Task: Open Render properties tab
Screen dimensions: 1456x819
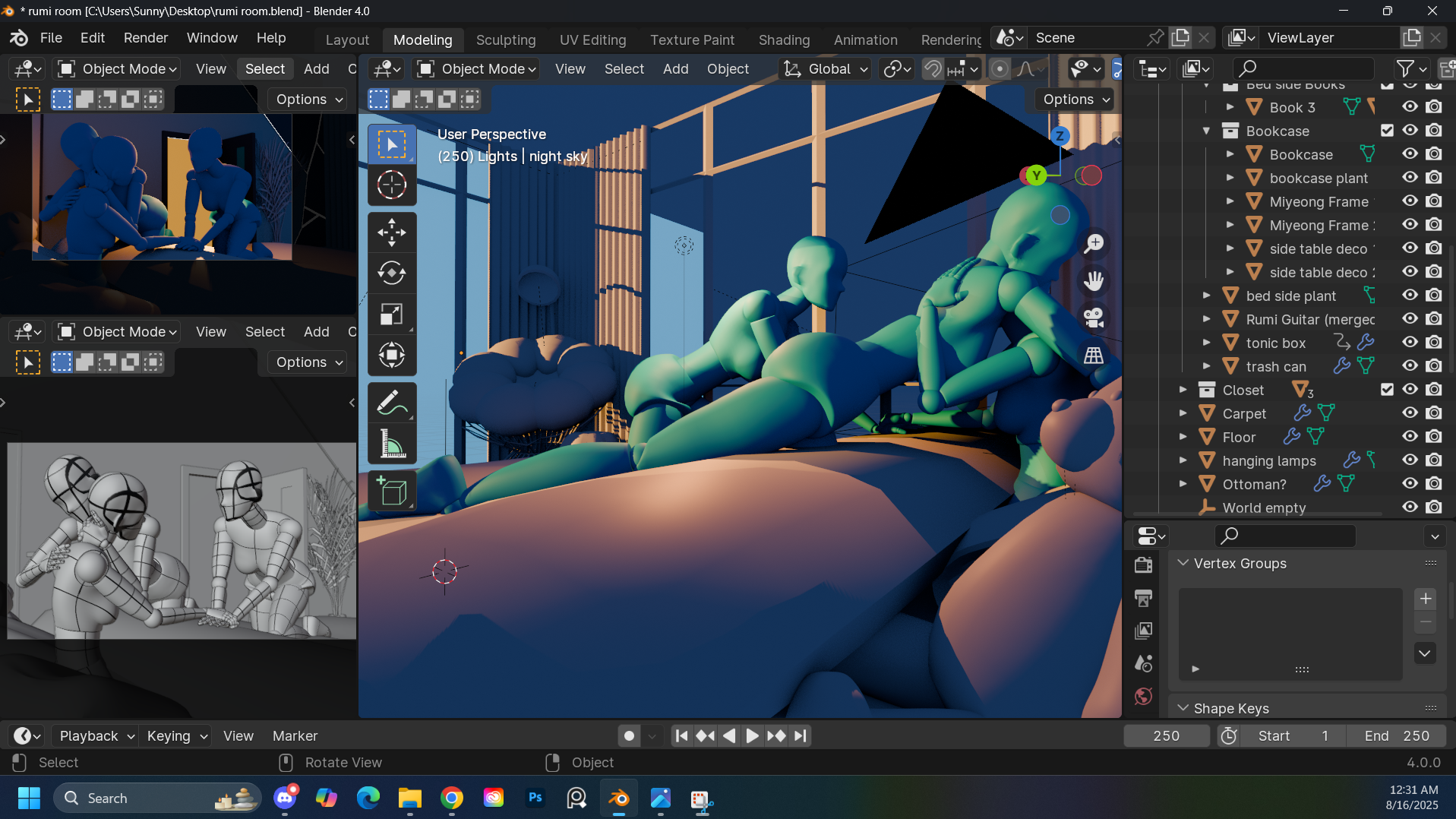Action: coord(1143,565)
